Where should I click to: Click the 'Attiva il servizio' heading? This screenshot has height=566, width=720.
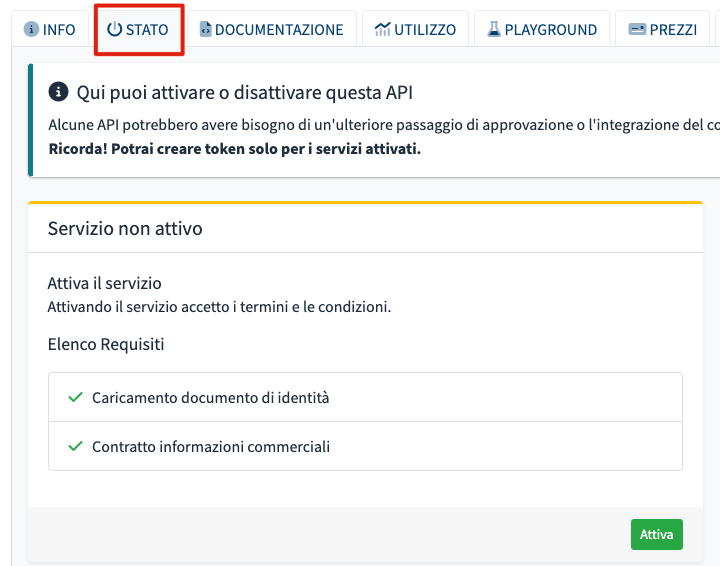click(104, 284)
